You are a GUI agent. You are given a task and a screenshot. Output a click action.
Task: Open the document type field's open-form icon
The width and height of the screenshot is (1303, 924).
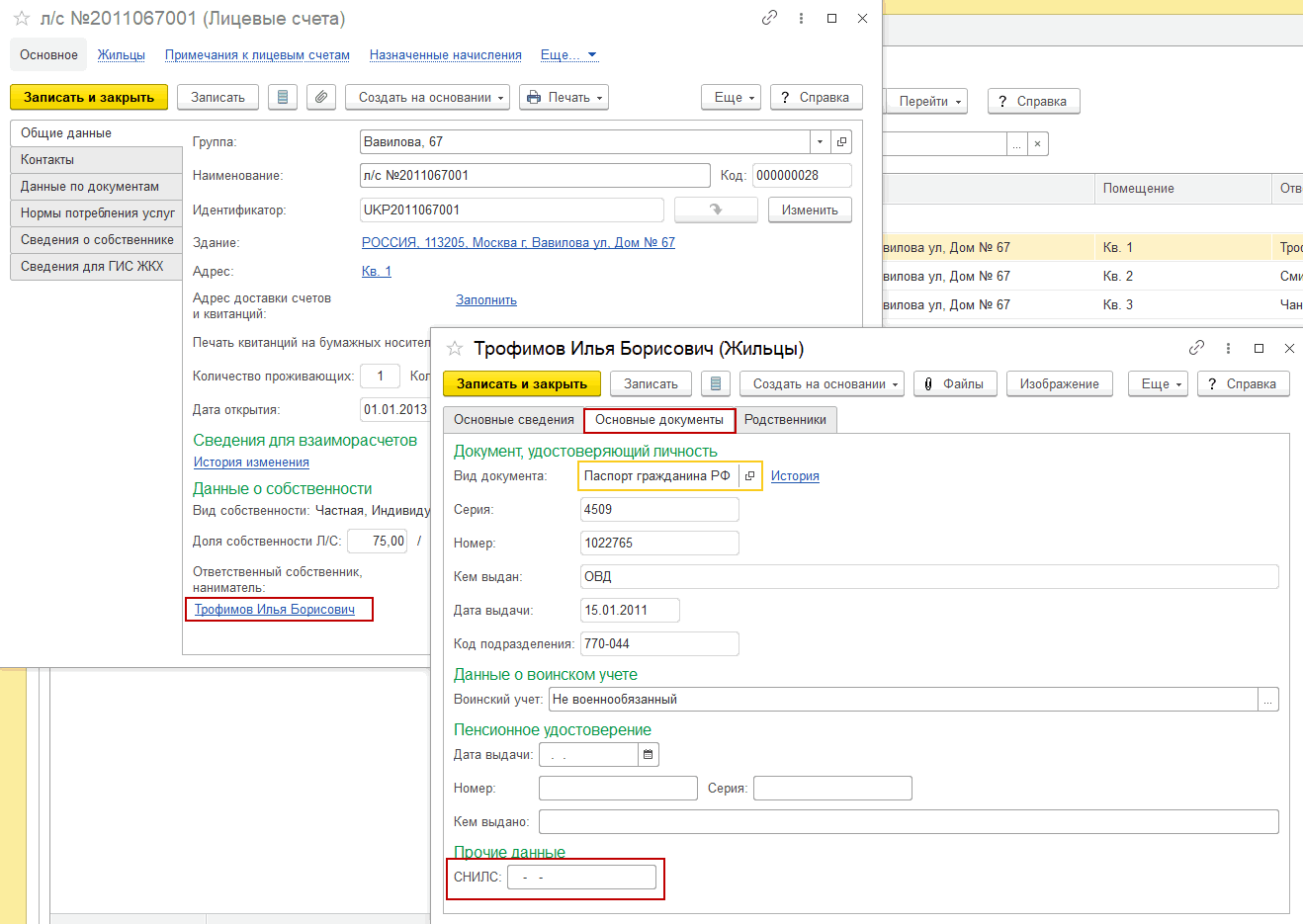click(x=749, y=476)
